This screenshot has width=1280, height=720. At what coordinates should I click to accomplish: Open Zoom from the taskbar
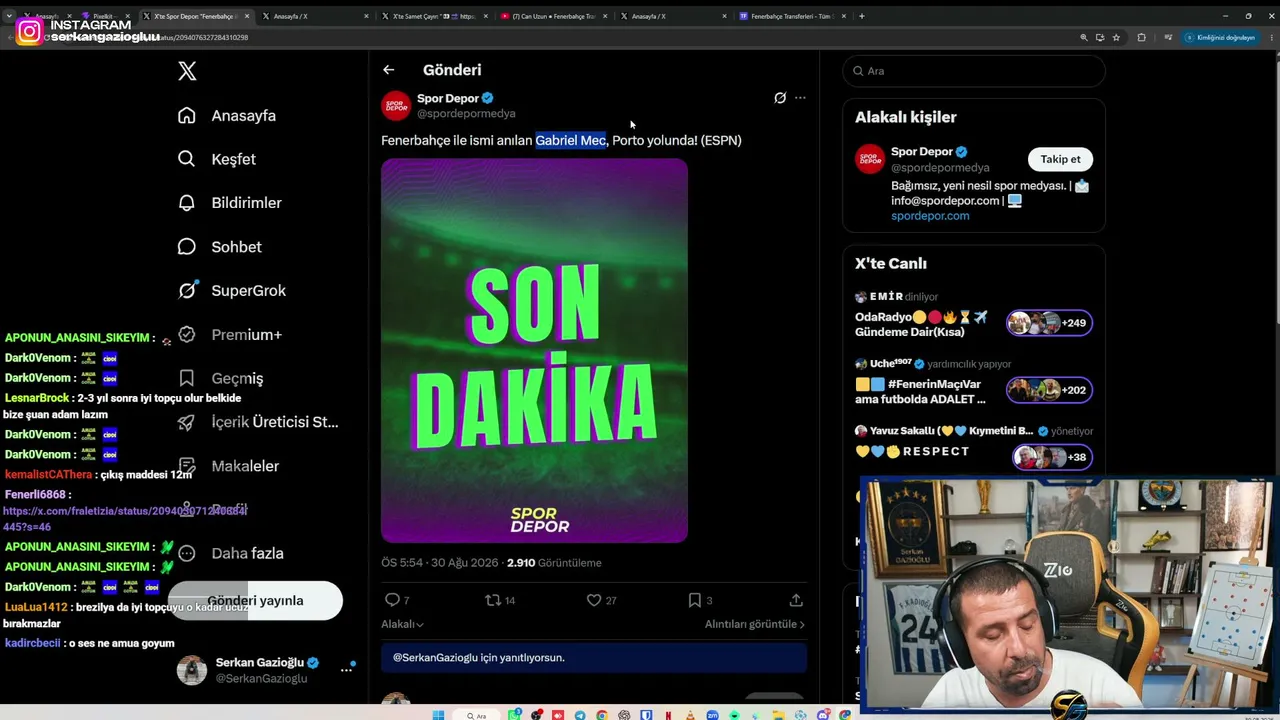coord(712,715)
